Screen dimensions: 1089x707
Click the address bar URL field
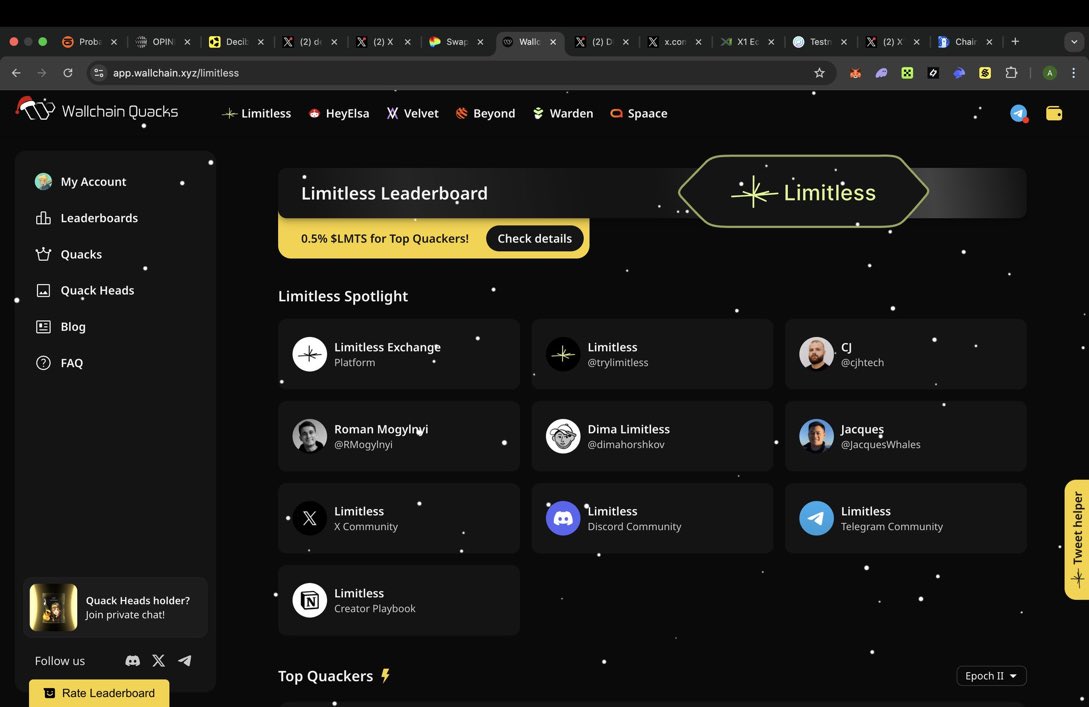click(458, 73)
